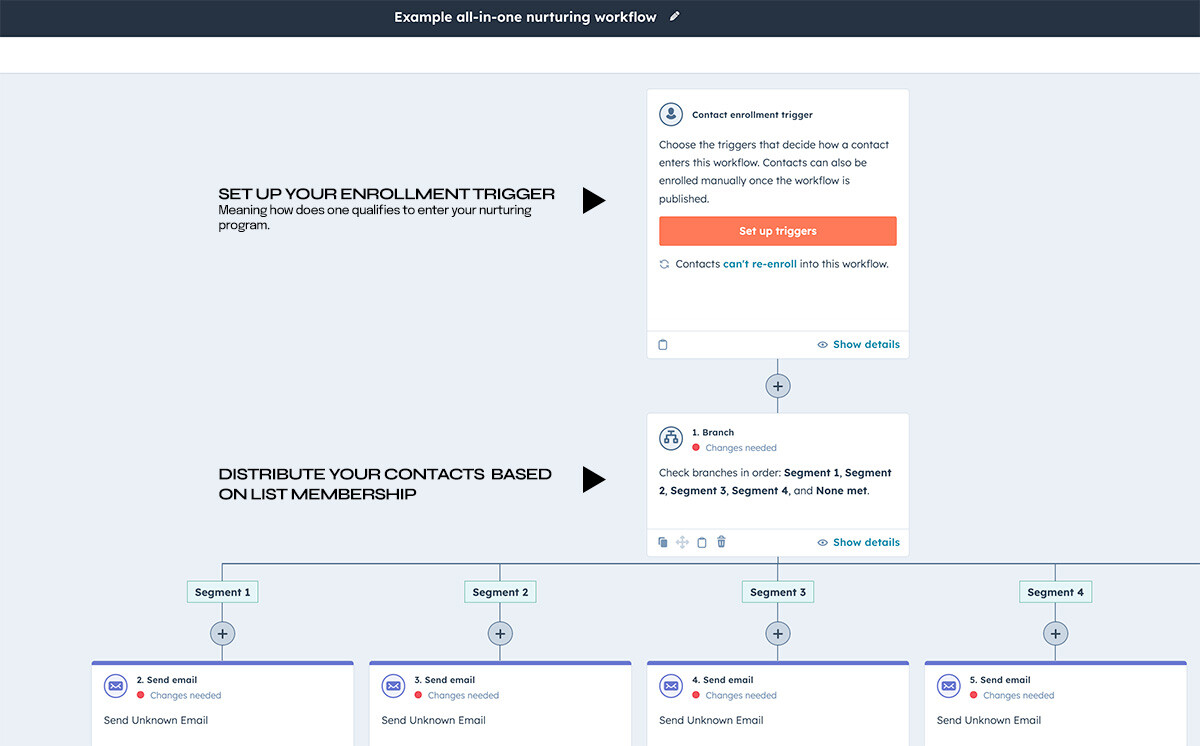Delete the Branch action via trash icon
This screenshot has height=746, width=1200.
721,541
